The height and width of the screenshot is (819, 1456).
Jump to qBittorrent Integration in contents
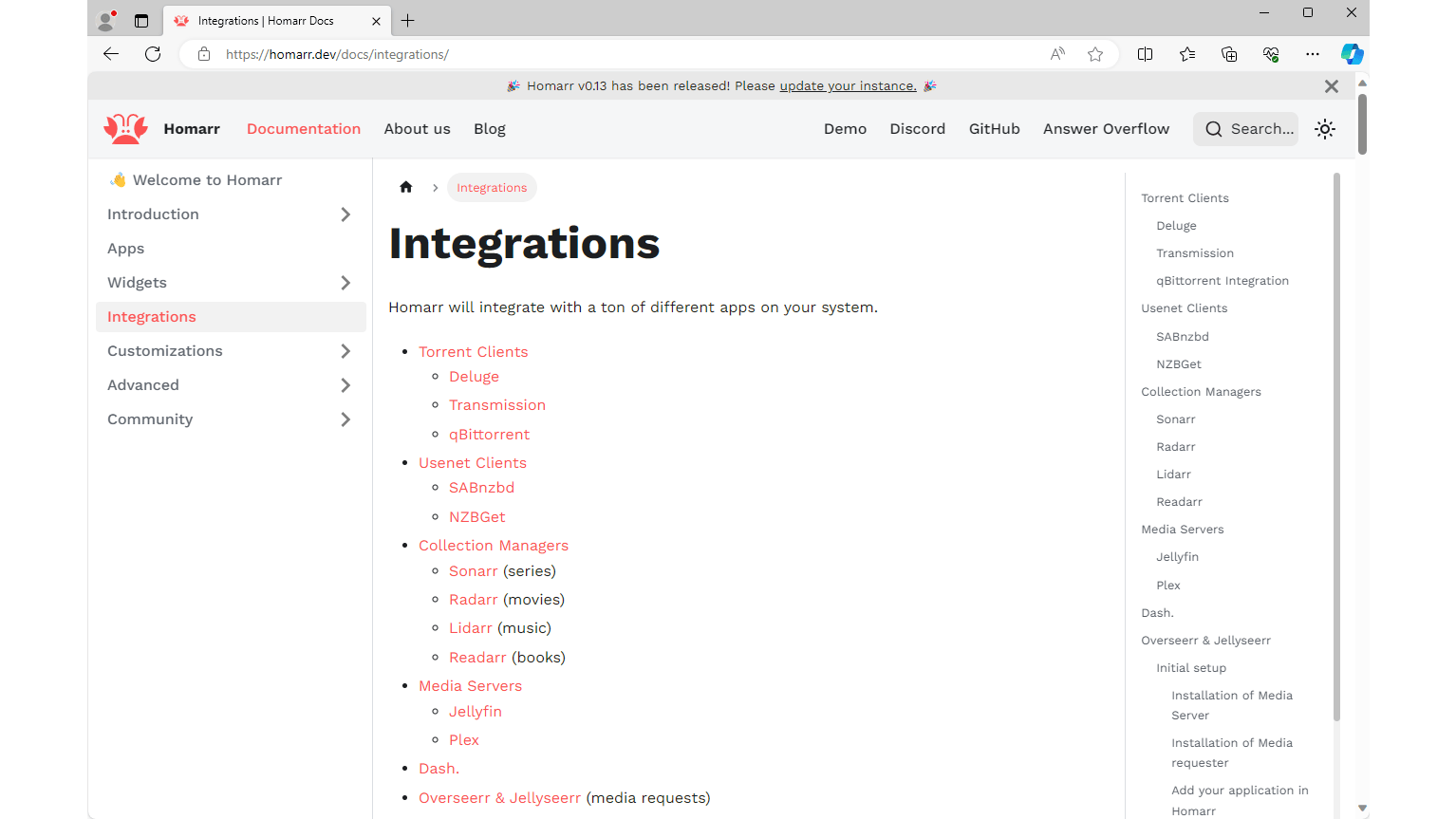click(x=1223, y=281)
